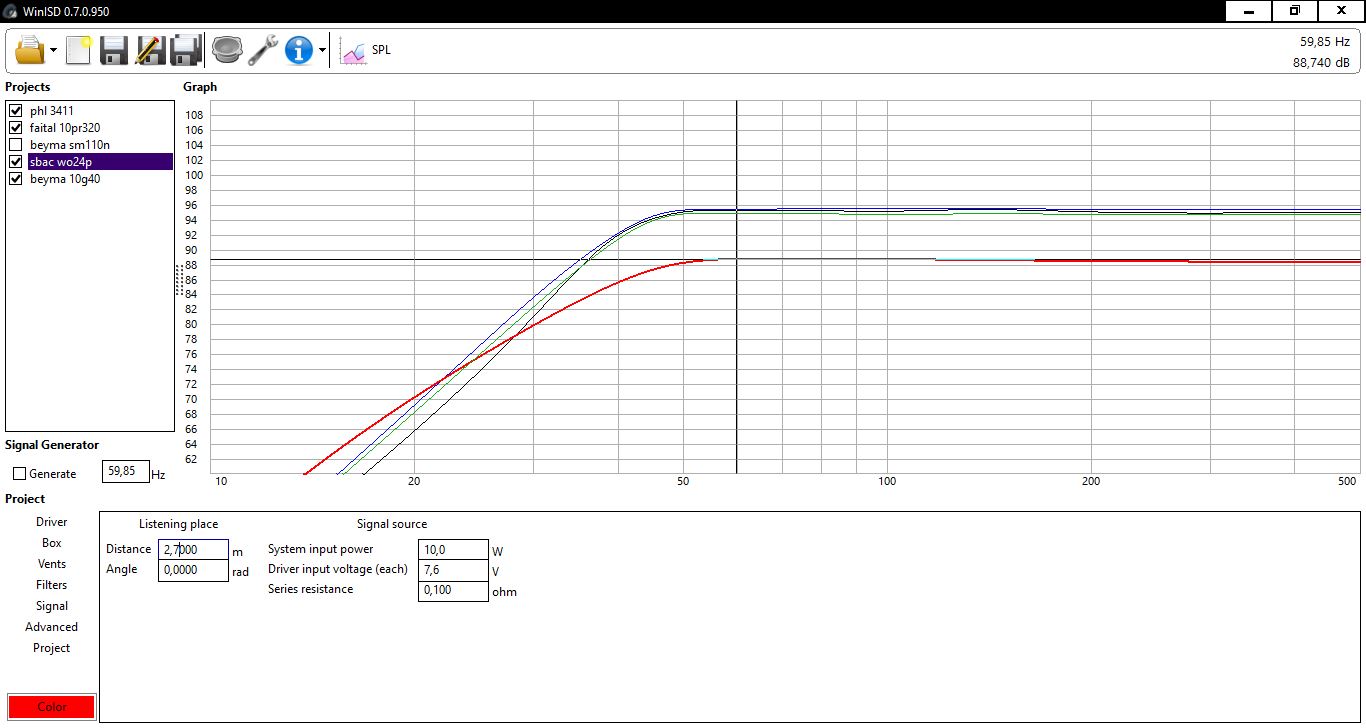Save all projects with multi-disk icon
The height and width of the screenshot is (728, 1366).
[x=186, y=49]
